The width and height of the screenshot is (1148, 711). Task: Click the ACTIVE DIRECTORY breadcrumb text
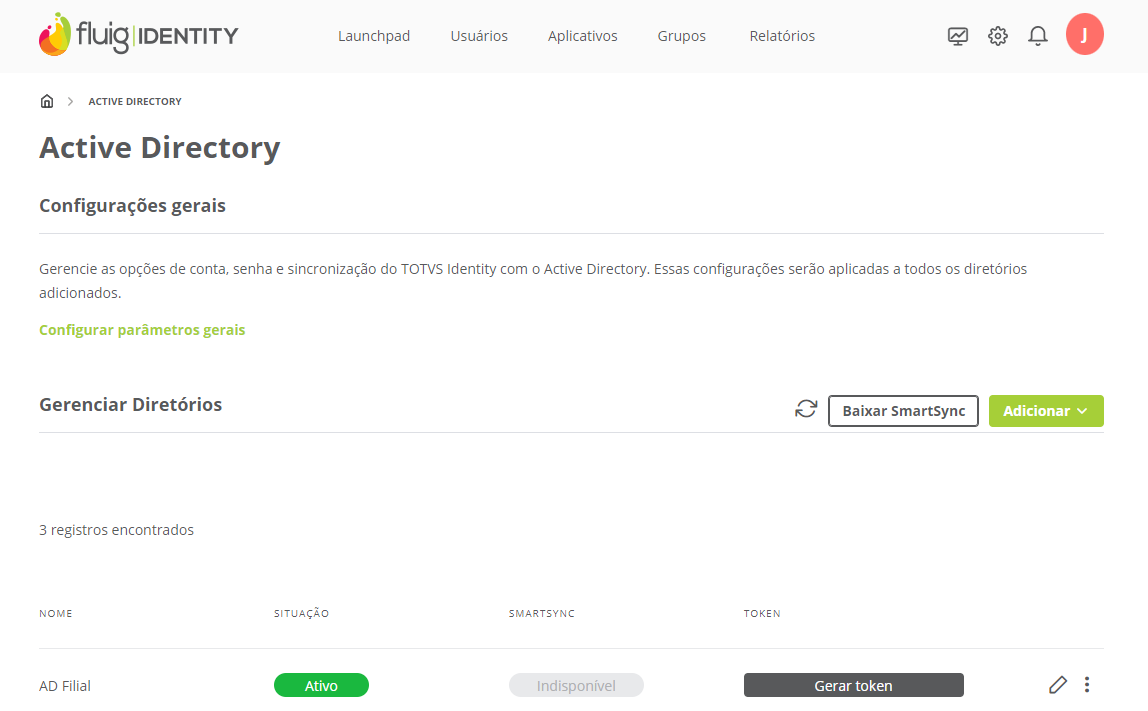(135, 101)
